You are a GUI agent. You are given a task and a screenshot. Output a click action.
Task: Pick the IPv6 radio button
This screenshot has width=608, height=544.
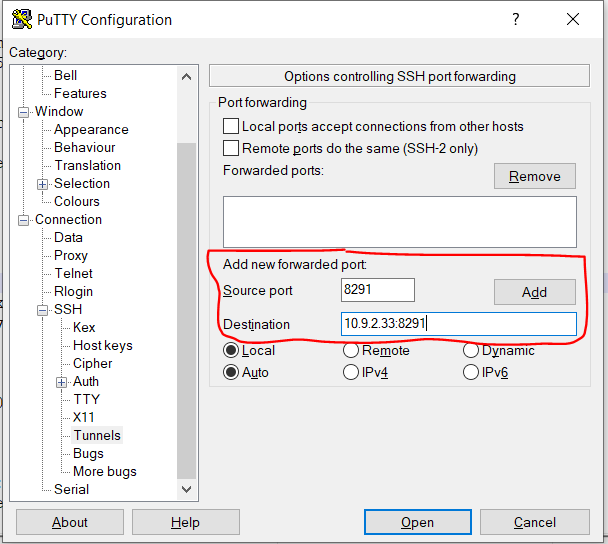[x=470, y=373]
